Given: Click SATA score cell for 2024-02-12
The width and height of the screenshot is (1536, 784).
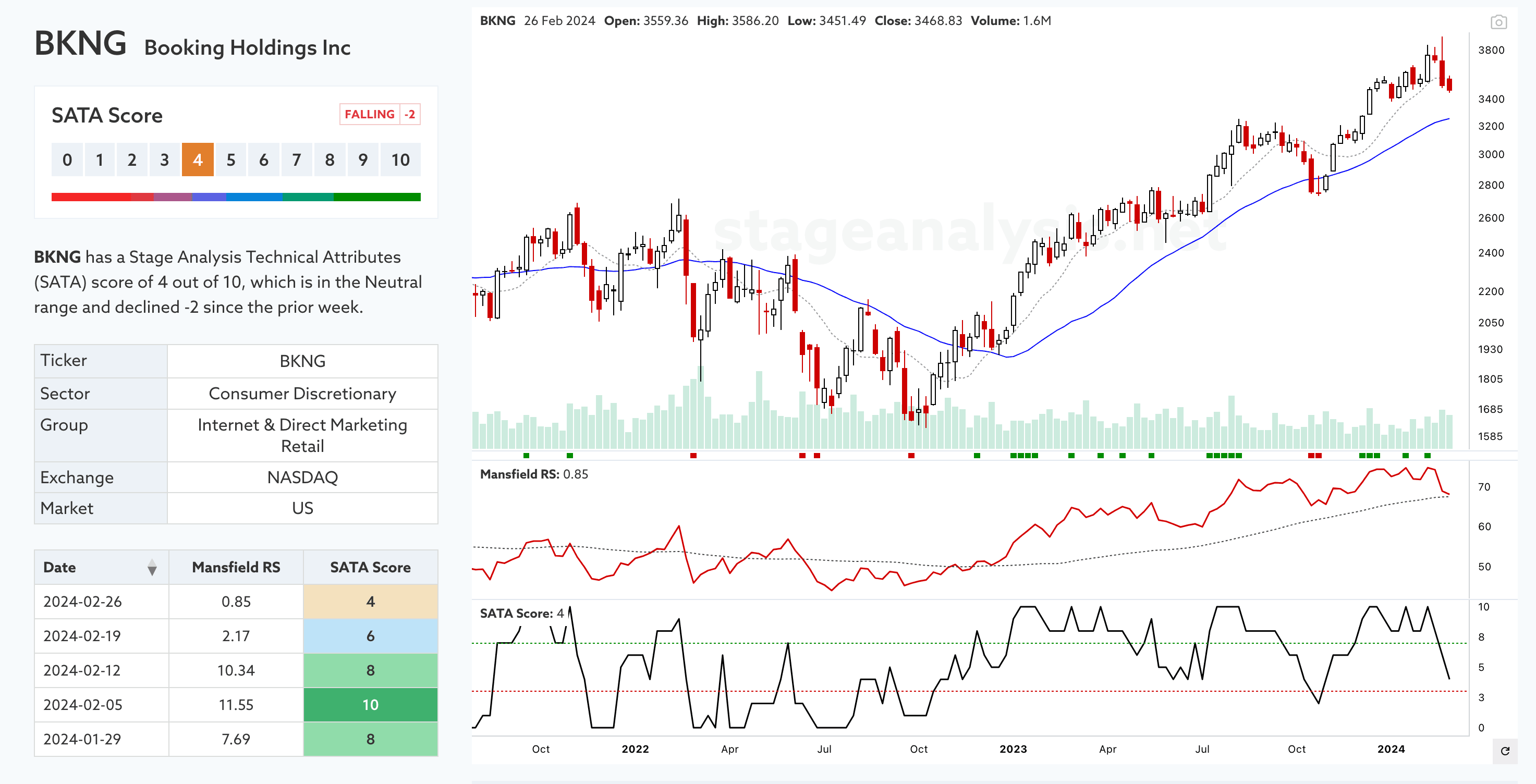Looking at the screenshot, I should coord(370,670).
